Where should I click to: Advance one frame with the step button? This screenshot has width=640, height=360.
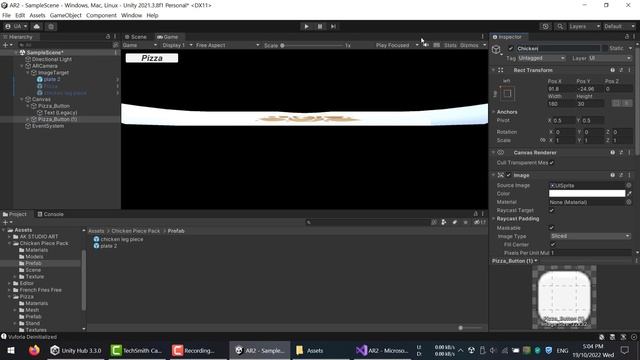coord(333,27)
